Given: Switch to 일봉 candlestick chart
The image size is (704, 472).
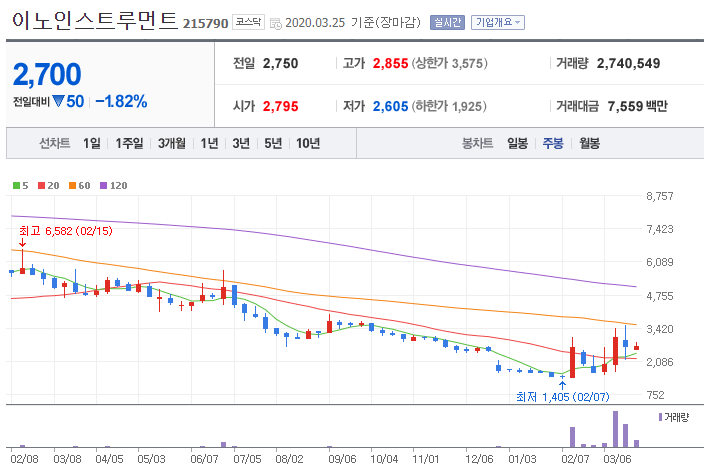Looking at the screenshot, I should [x=517, y=143].
